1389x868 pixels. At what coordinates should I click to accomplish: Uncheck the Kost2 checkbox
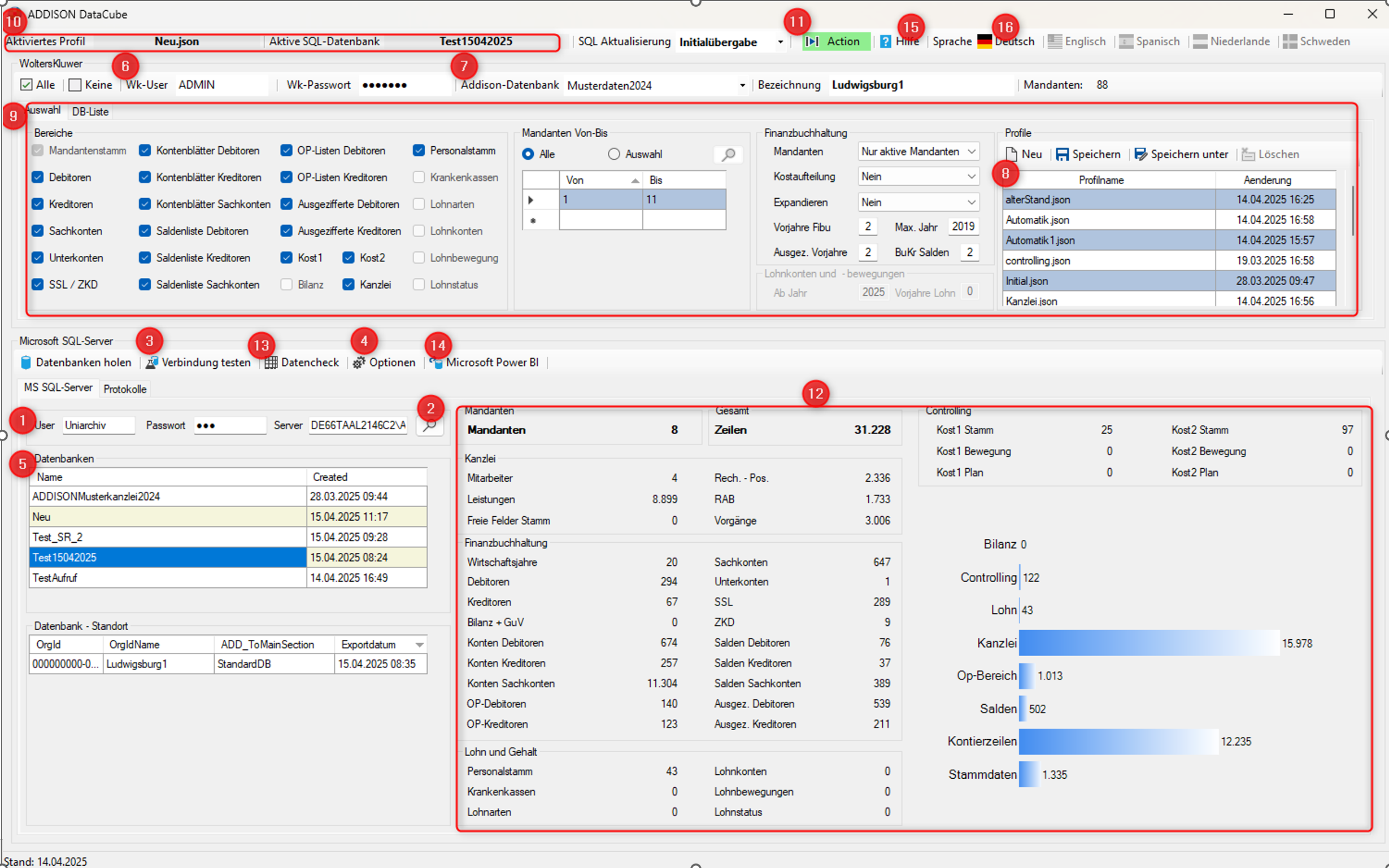(x=348, y=258)
